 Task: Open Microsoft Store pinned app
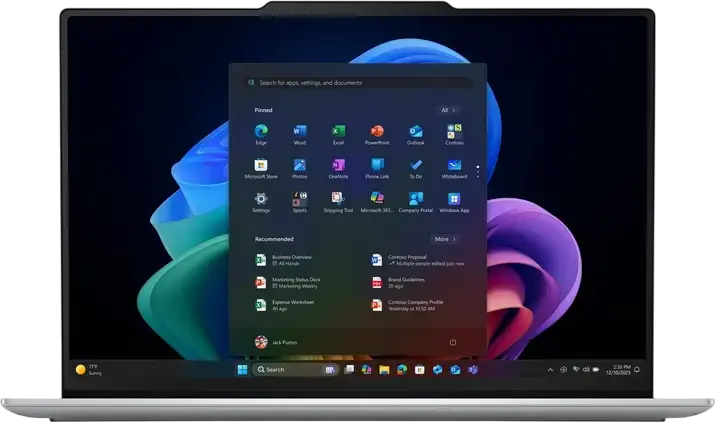[261, 168]
